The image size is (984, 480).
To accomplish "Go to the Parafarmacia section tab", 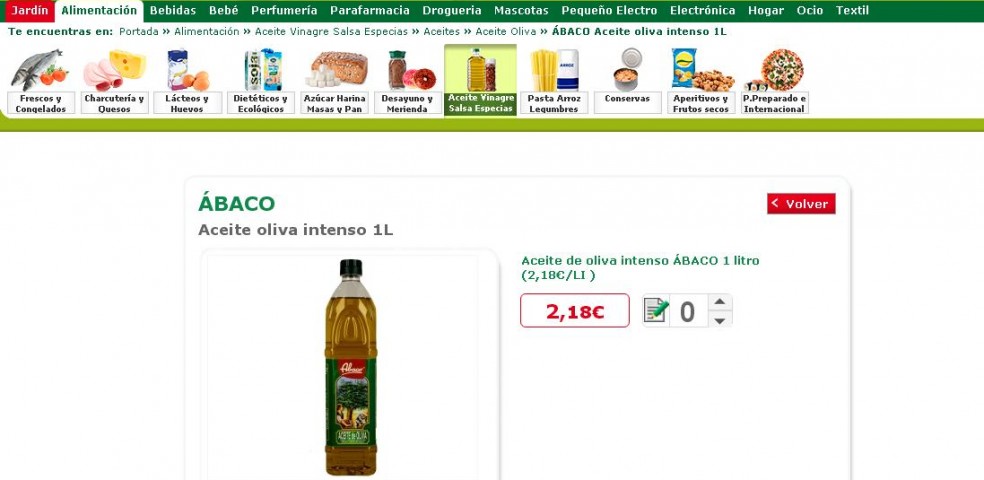I will click(370, 11).
